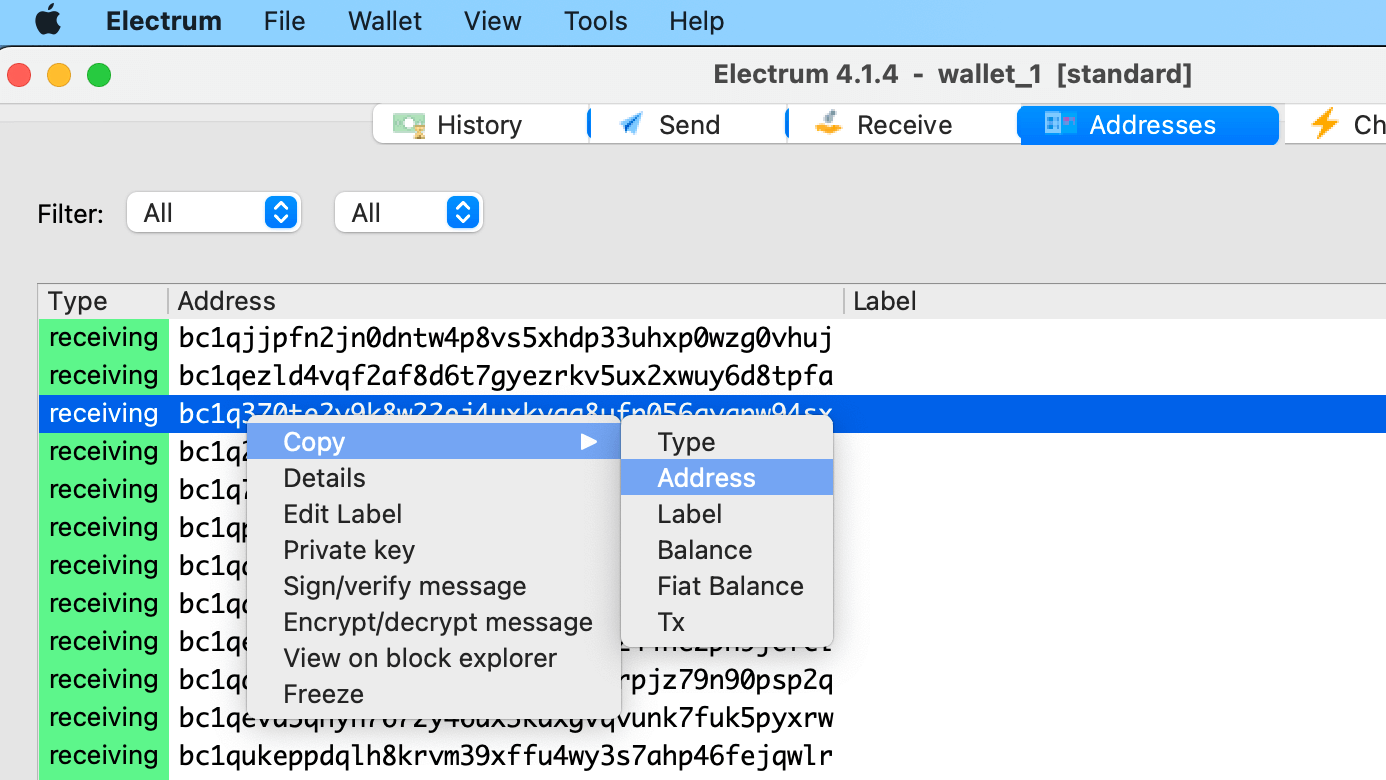Screen dimensions: 1386x780
Task: Copy the Balance from submenu
Action: click(727, 550)
